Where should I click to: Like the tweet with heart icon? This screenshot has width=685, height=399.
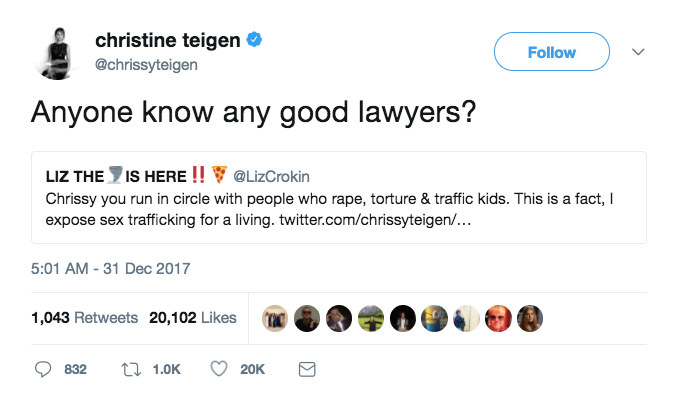click(x=219, y=369)
